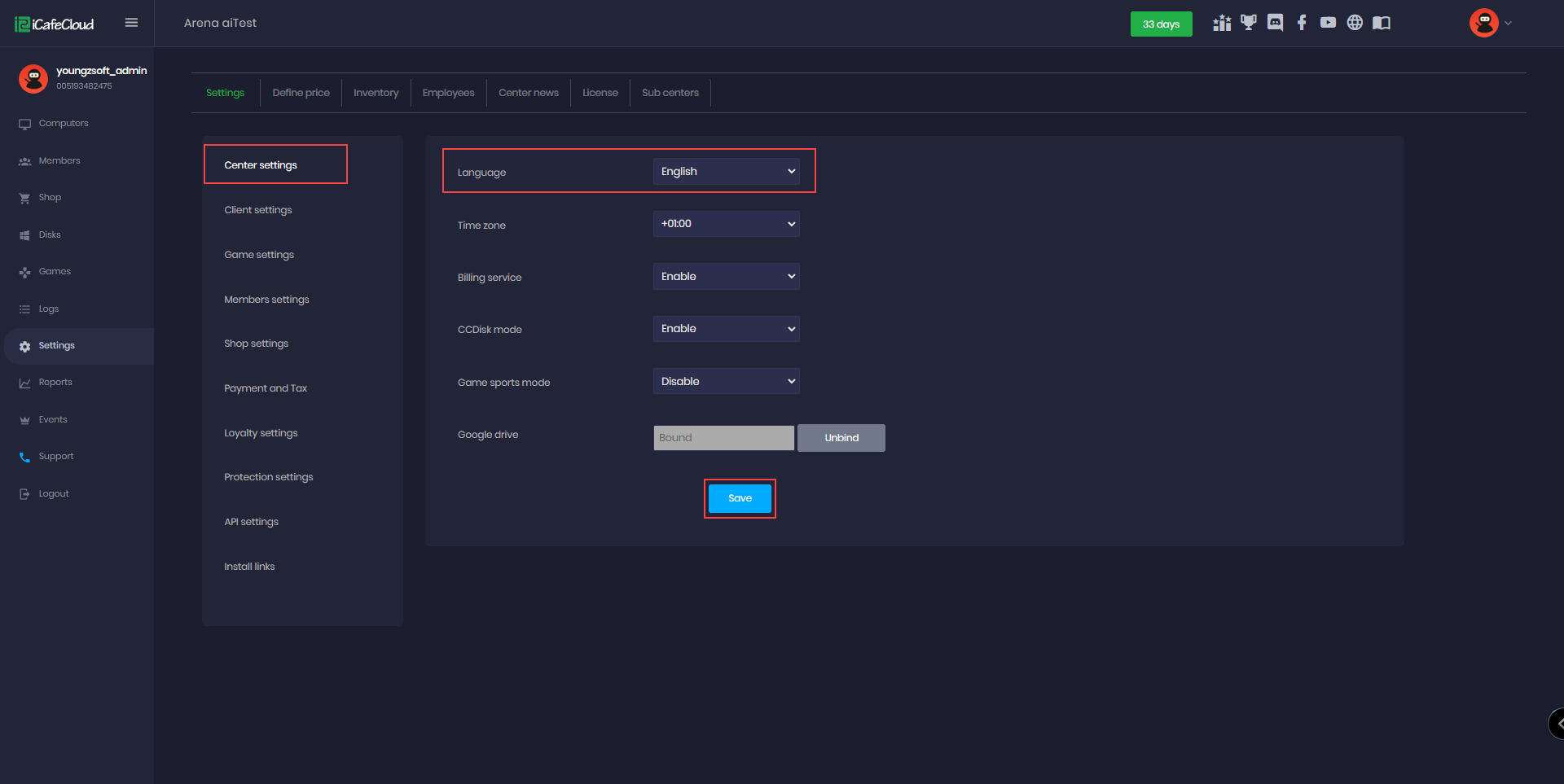Change the Billing service dropdown
This screenshot has width=1564, height=784.
726,277
